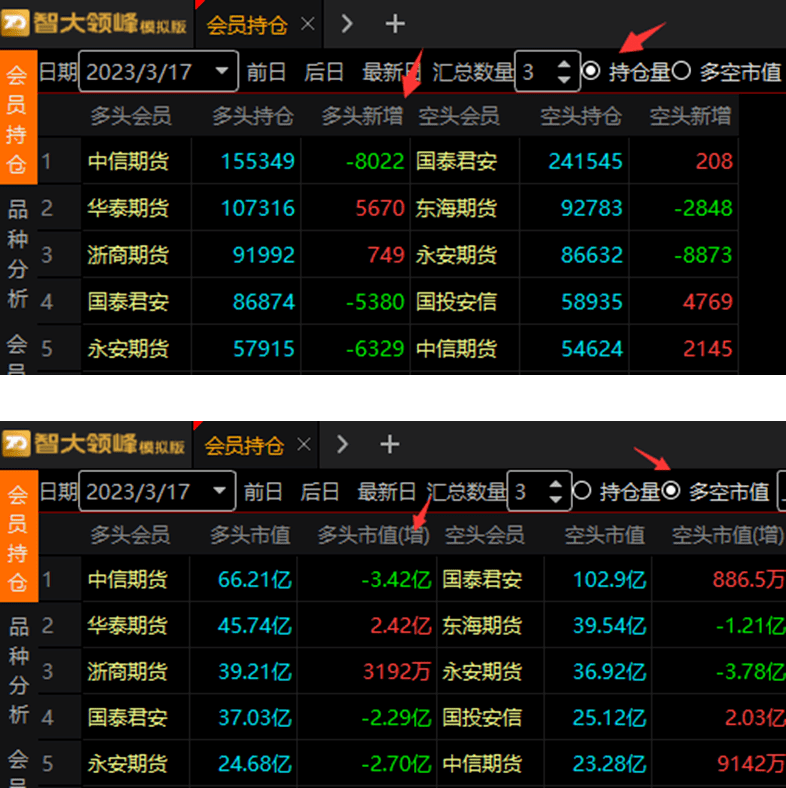
Task: Click the > tab arrow in the 多空市值 view
Action: 342,444
